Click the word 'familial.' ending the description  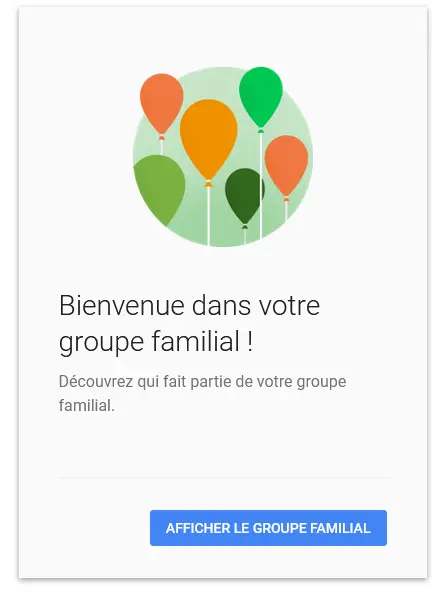click(86, 405)
